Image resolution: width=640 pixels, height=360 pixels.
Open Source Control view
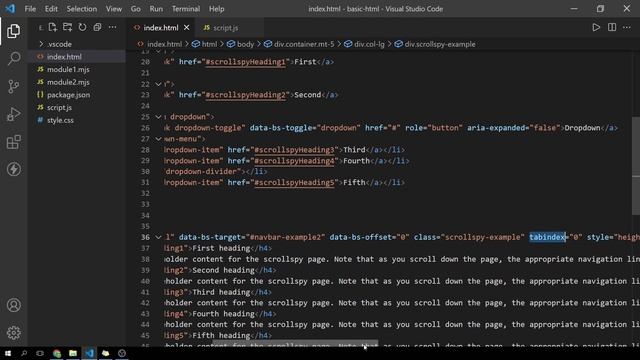click(13, 87)
